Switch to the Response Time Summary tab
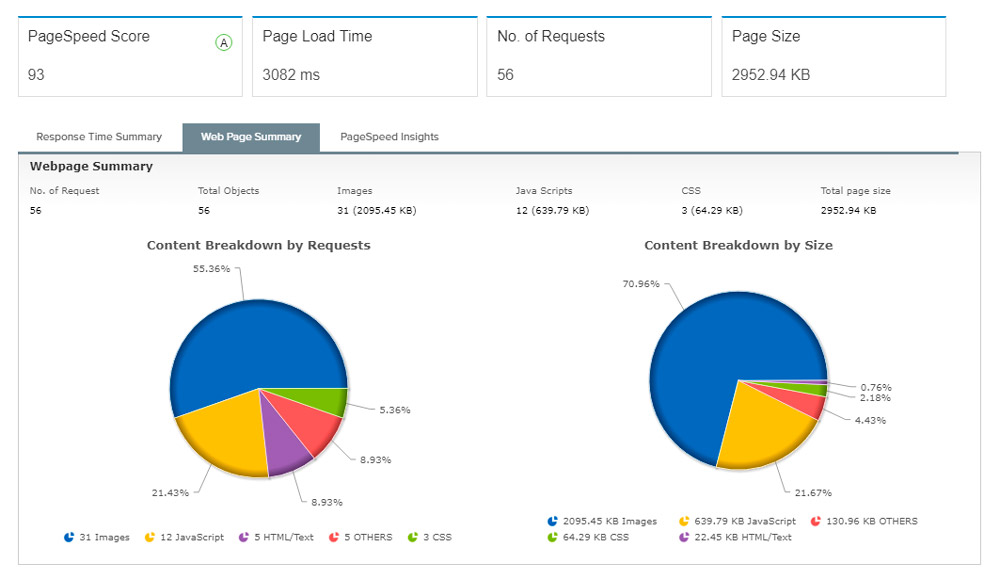 tap(99, 137)
